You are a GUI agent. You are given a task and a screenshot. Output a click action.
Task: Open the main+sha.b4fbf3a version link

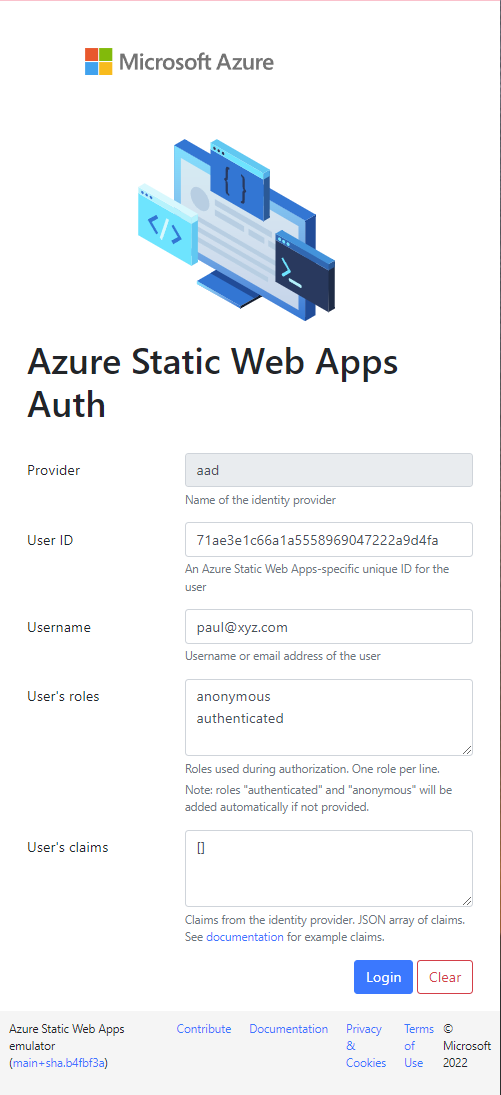[59, 1063]
